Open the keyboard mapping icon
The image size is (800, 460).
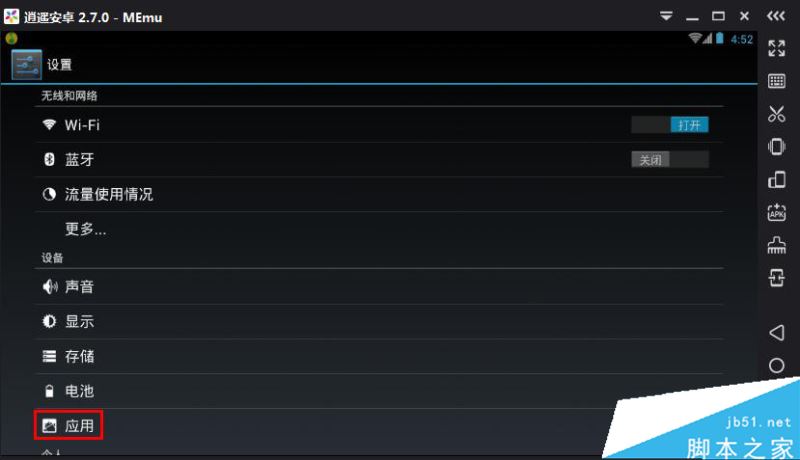[777, 81]
